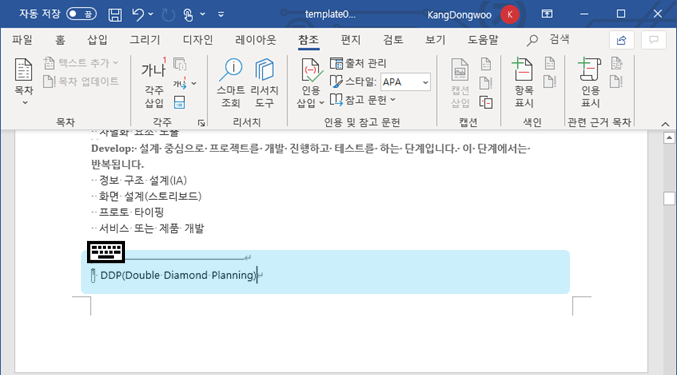
Task: Click text 서비스 또는 제품 개발
Action: (151, 228)
